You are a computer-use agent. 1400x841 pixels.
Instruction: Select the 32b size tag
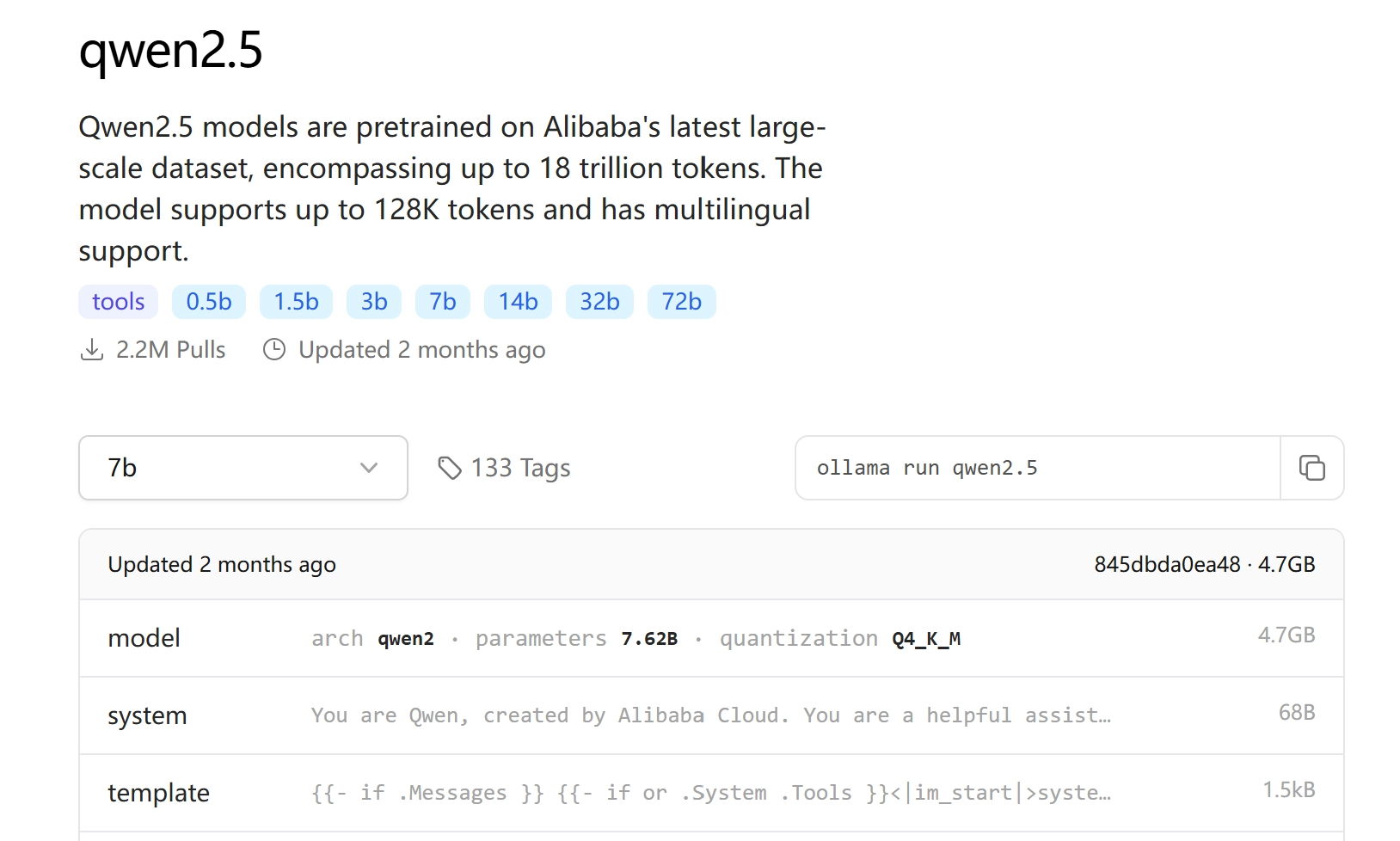pyautogui.click(x=599, y=302)
